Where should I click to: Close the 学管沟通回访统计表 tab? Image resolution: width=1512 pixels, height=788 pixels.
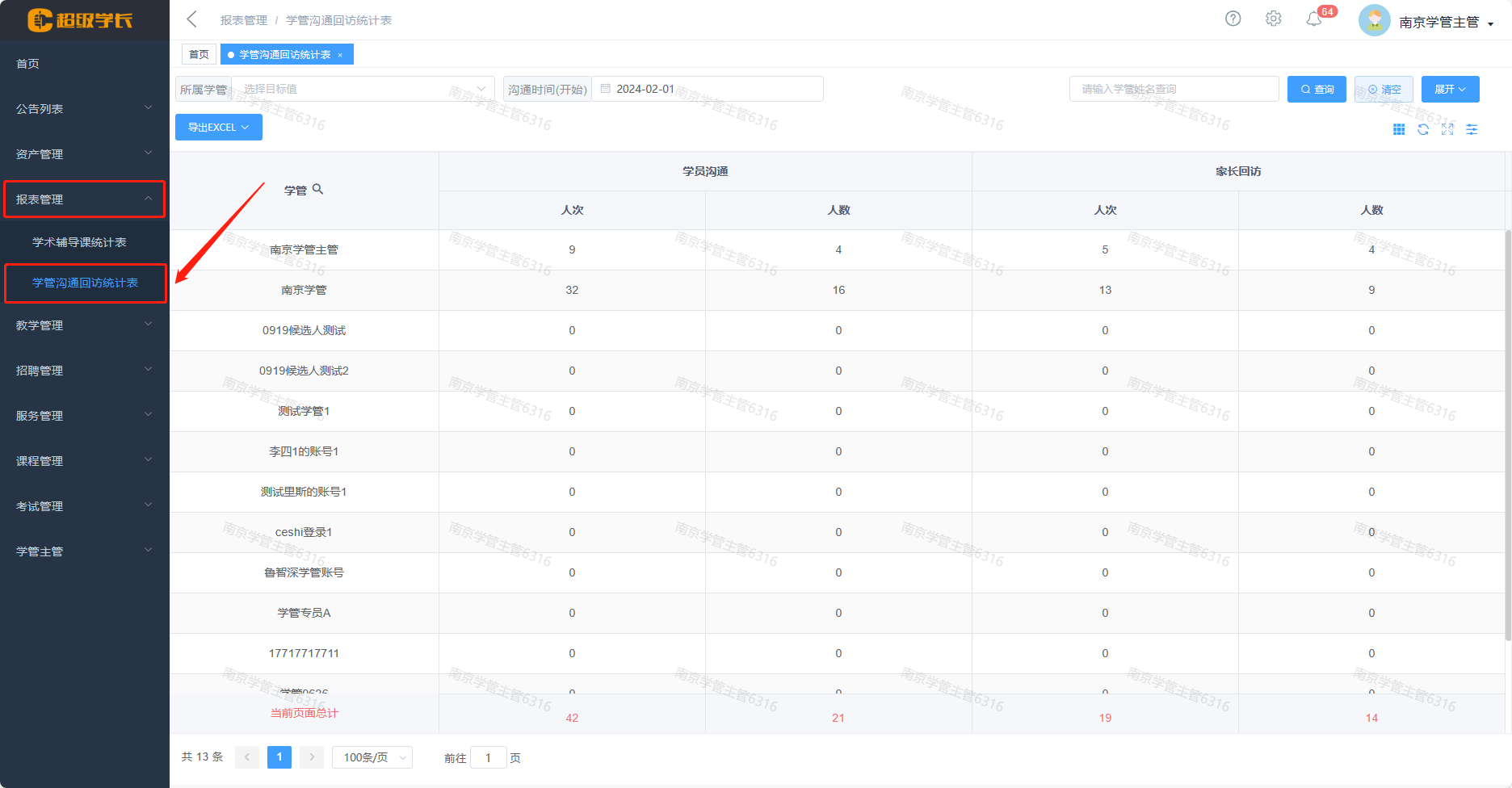pyautogui.click(x=340, y=55)
